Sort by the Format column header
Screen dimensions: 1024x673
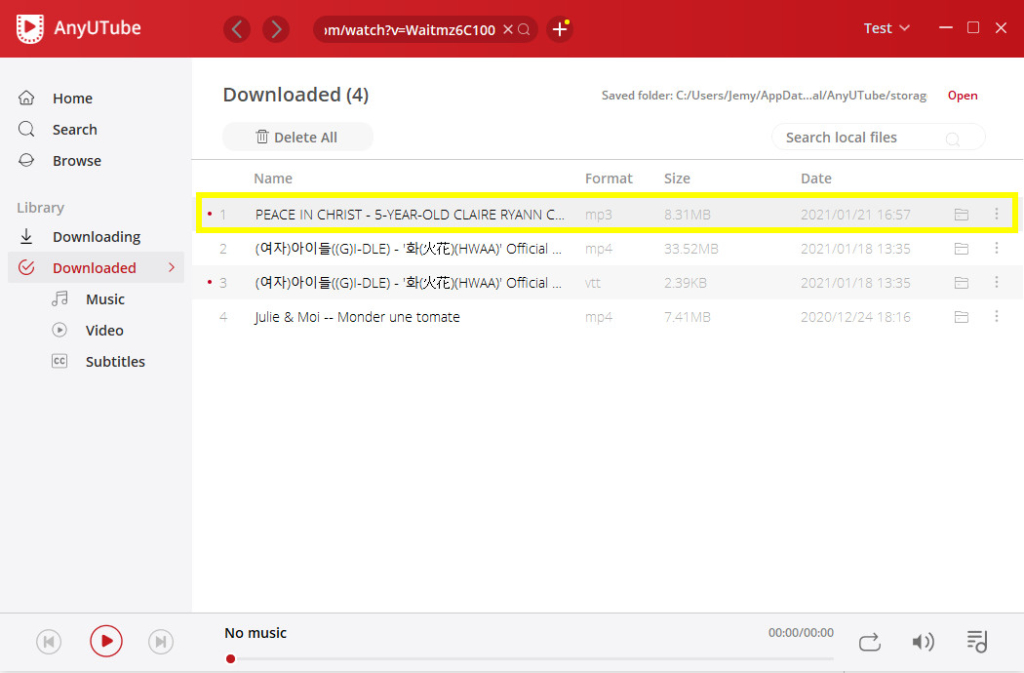tap(609, 178)
